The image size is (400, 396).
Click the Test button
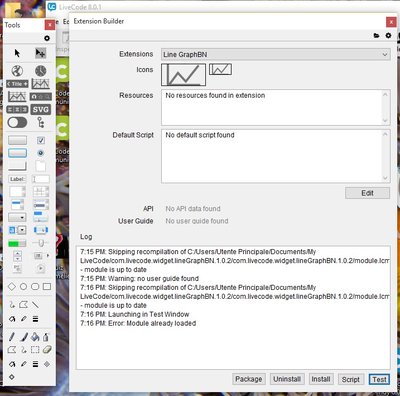tap(379, 379)
